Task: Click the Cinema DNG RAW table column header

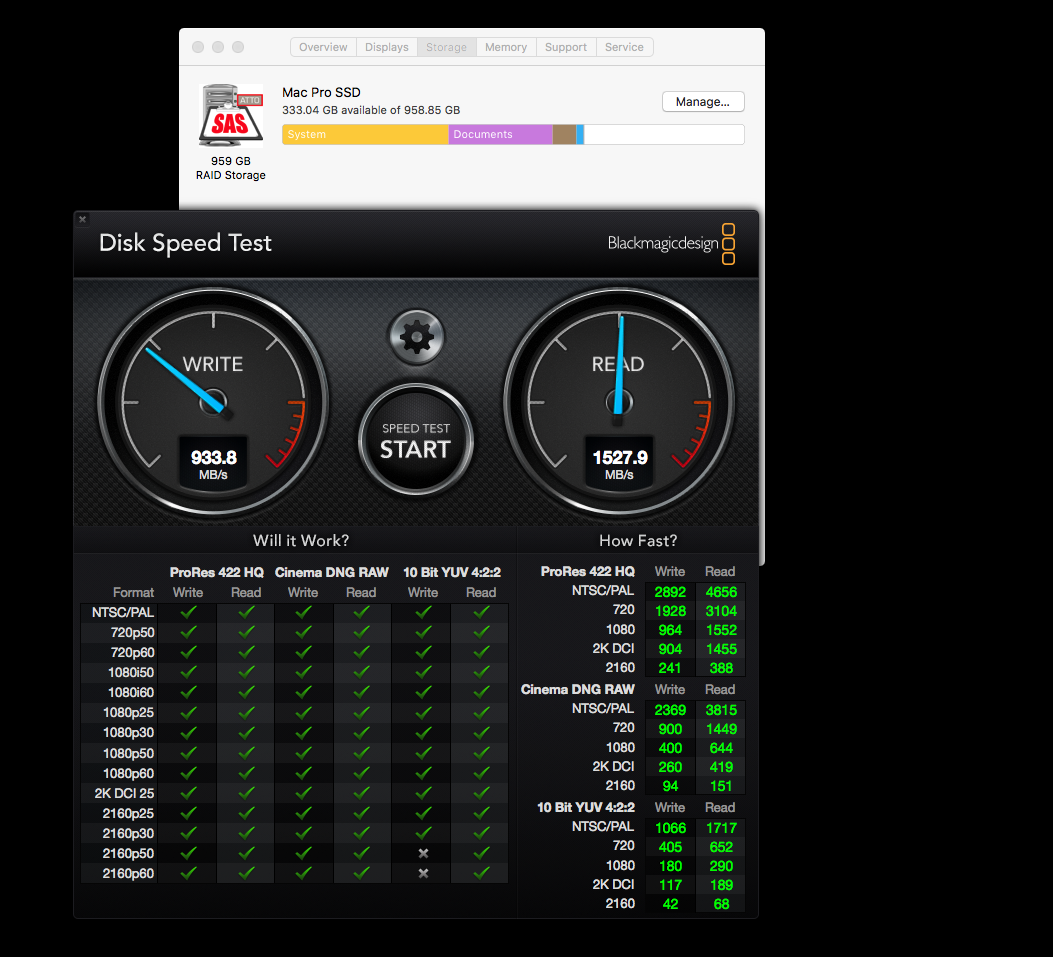Action: pyautogui.click(x=332, y=572)
